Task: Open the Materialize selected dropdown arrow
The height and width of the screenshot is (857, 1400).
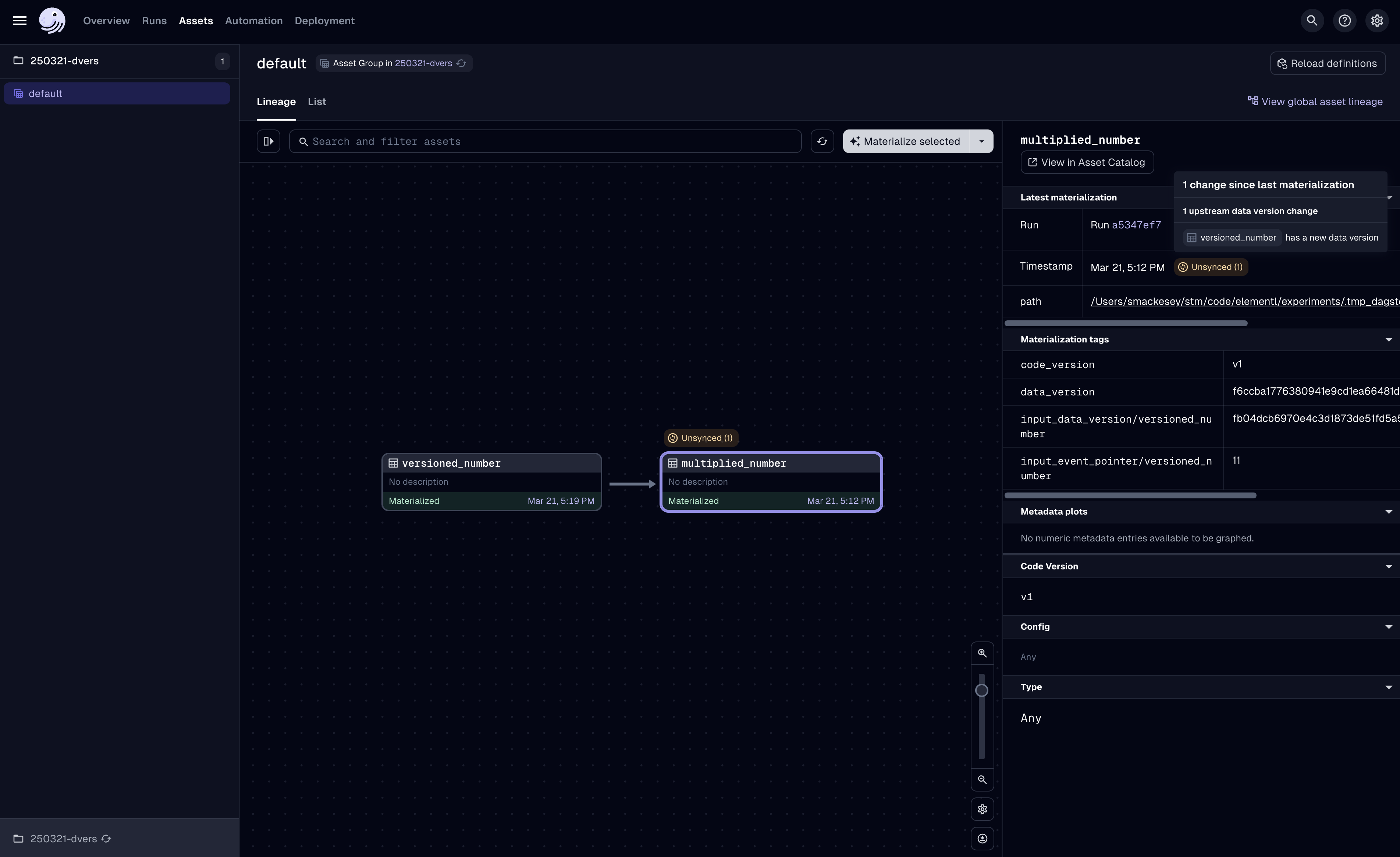Action: (x=981, y=141)
